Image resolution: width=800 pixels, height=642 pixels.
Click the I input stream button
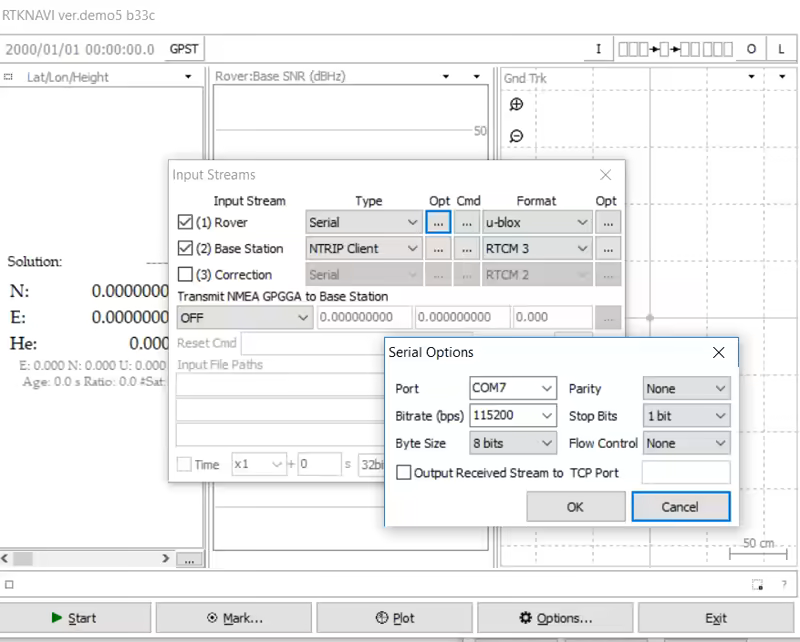599,49
